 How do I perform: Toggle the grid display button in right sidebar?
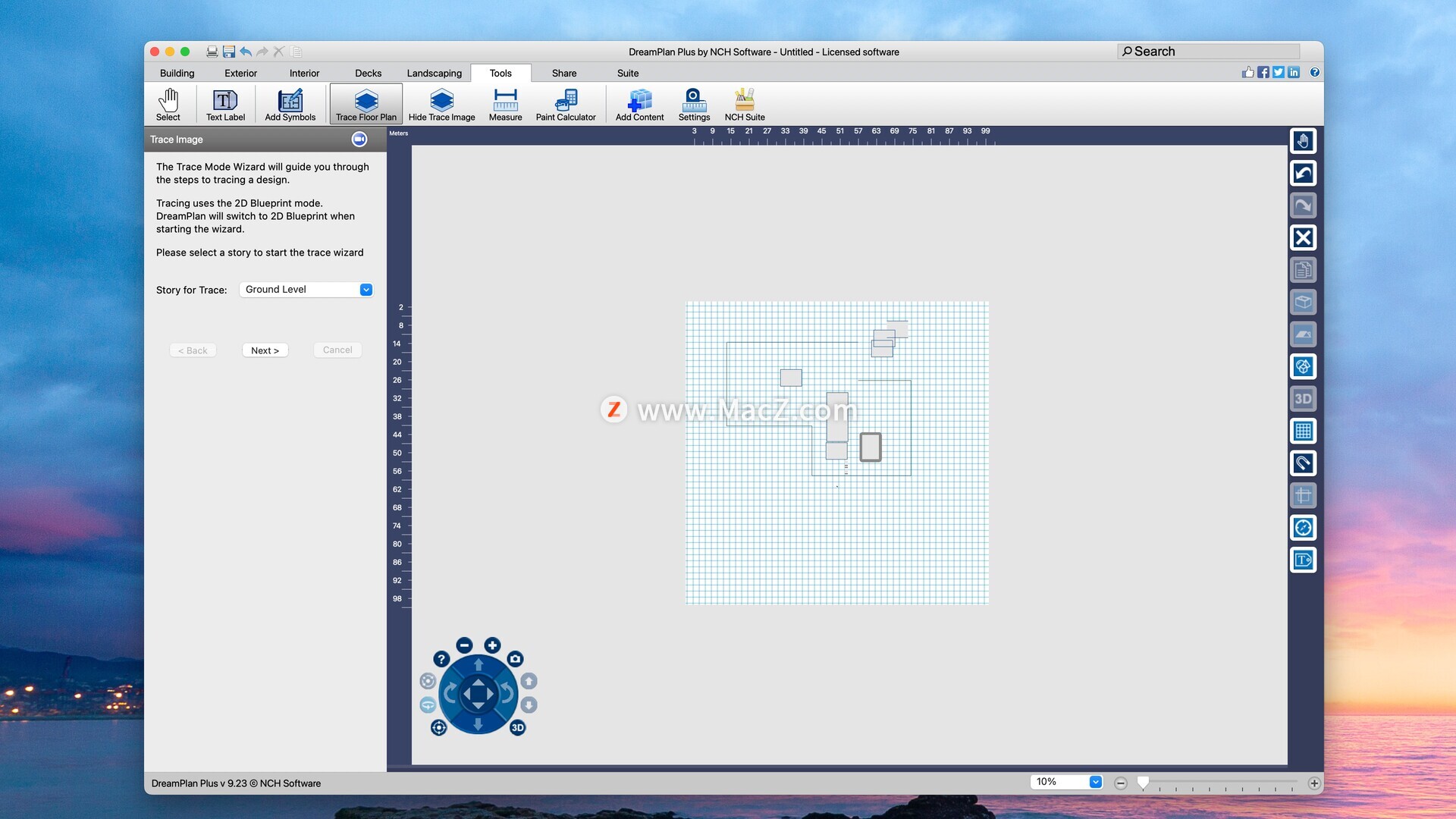(x=1303, y=431)
